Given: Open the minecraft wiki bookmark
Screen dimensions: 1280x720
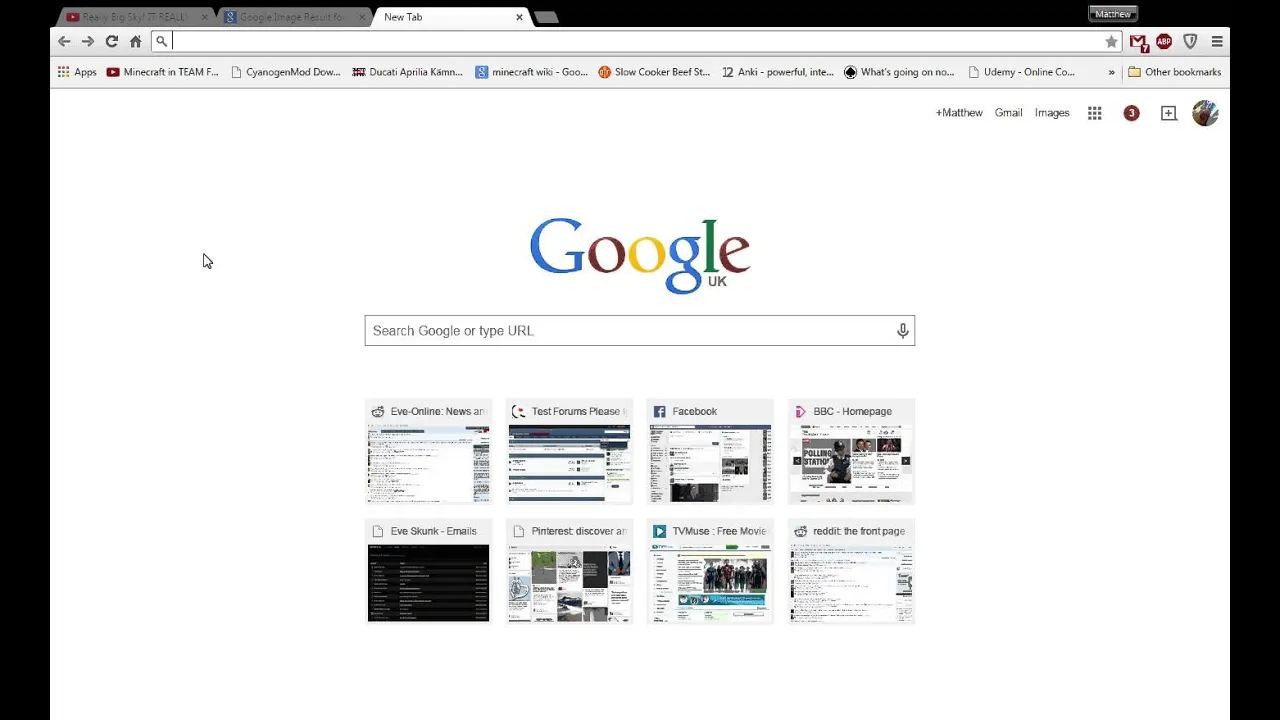Looking at the screenshot, I should point(531,72).
